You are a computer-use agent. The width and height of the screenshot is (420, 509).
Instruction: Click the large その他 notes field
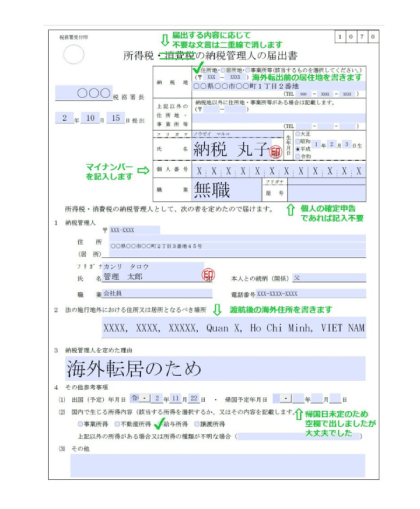pyautogui.click(x=218, y=466)
